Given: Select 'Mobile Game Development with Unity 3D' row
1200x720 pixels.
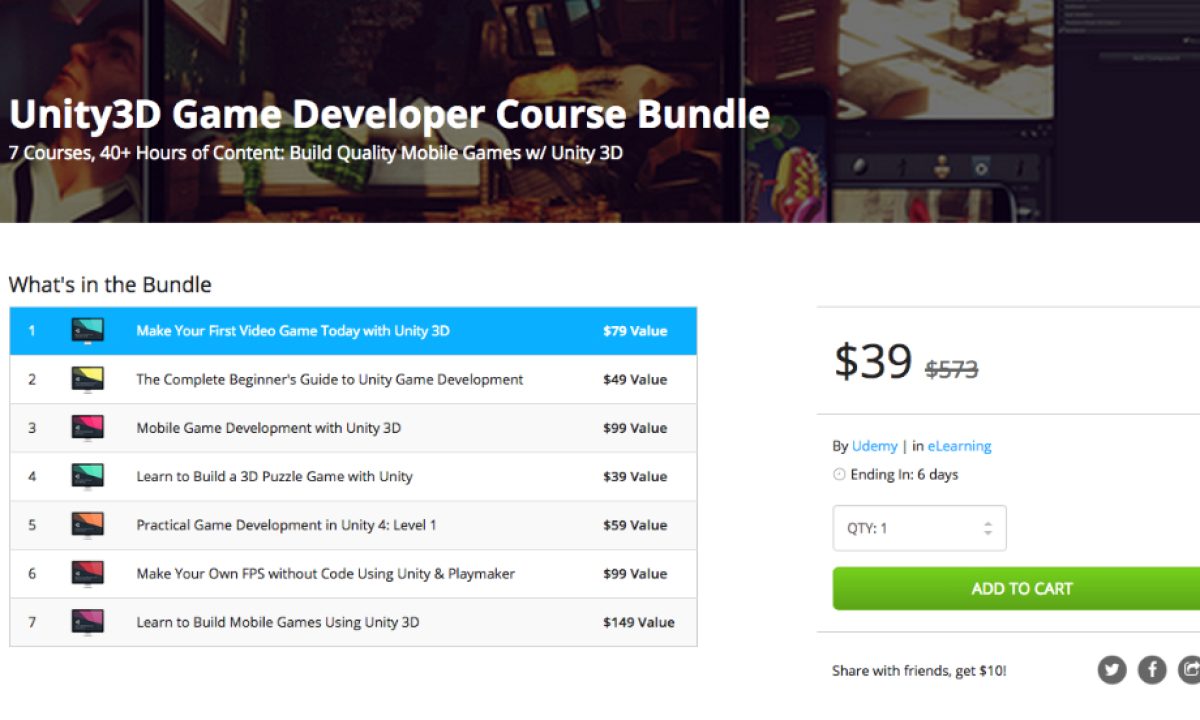Looking at the screenshot, I should click(x=353, y=428).
